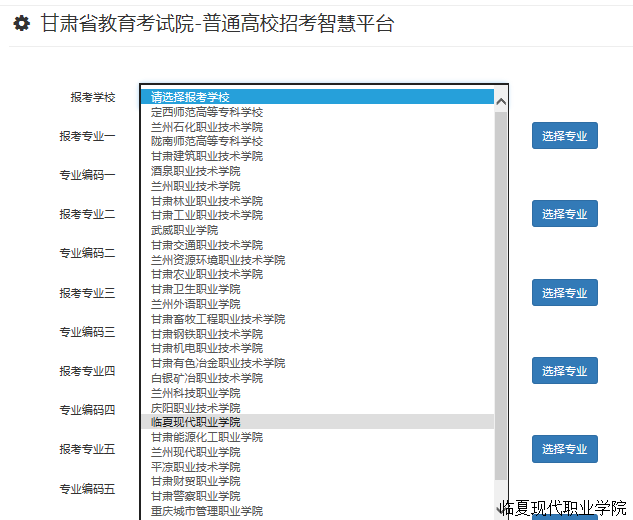Pick 甘肃林业职业技术学院 option

(318, 201)
